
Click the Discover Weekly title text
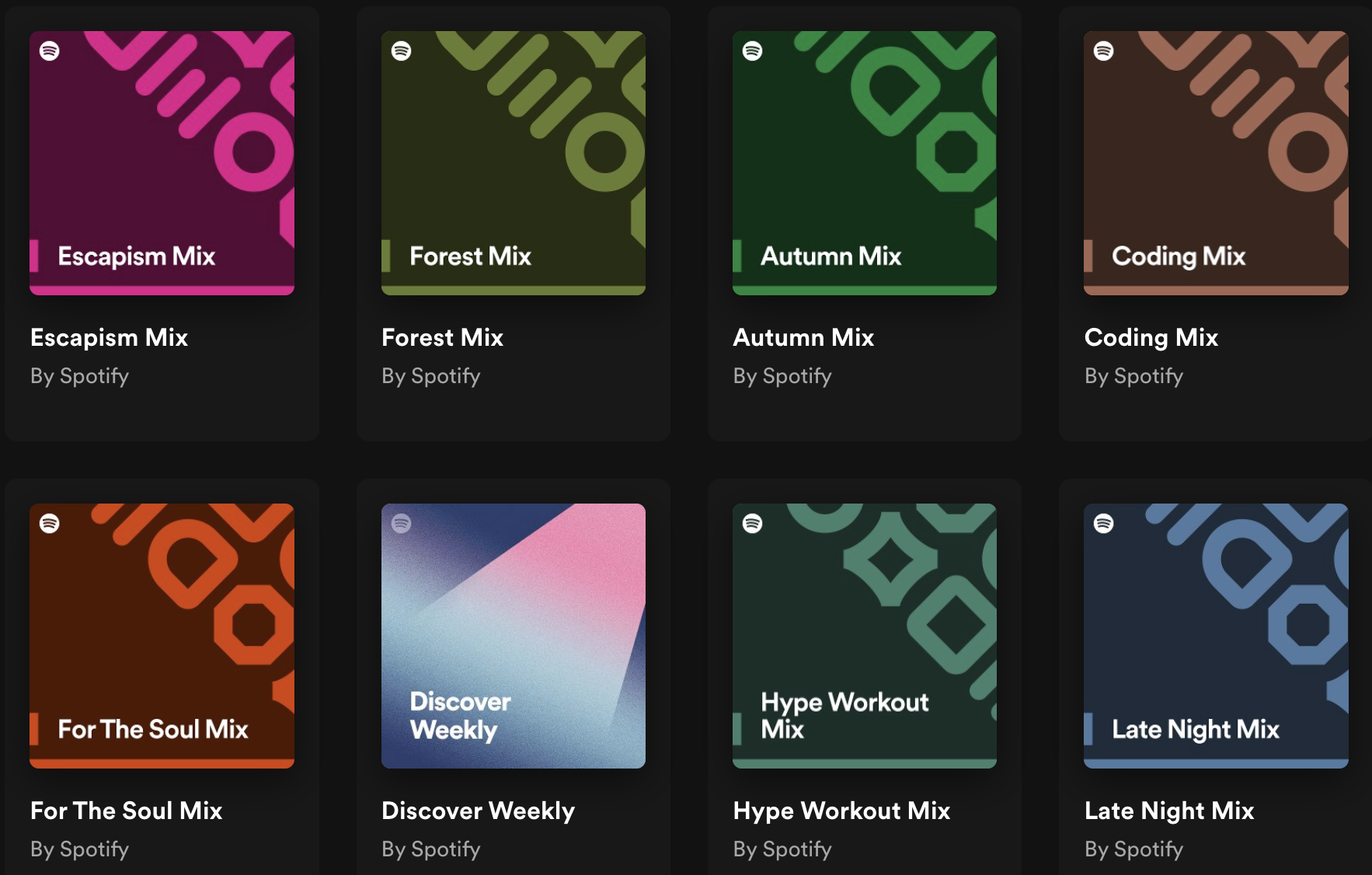pos(478,811)
